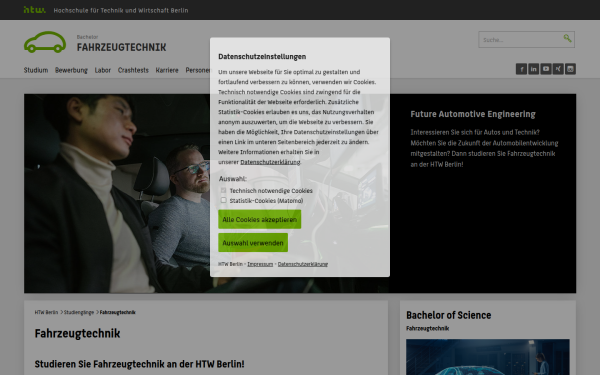
Task: Click the Datenschutzeinstellungen dialog title
Action: click(262, 57)
